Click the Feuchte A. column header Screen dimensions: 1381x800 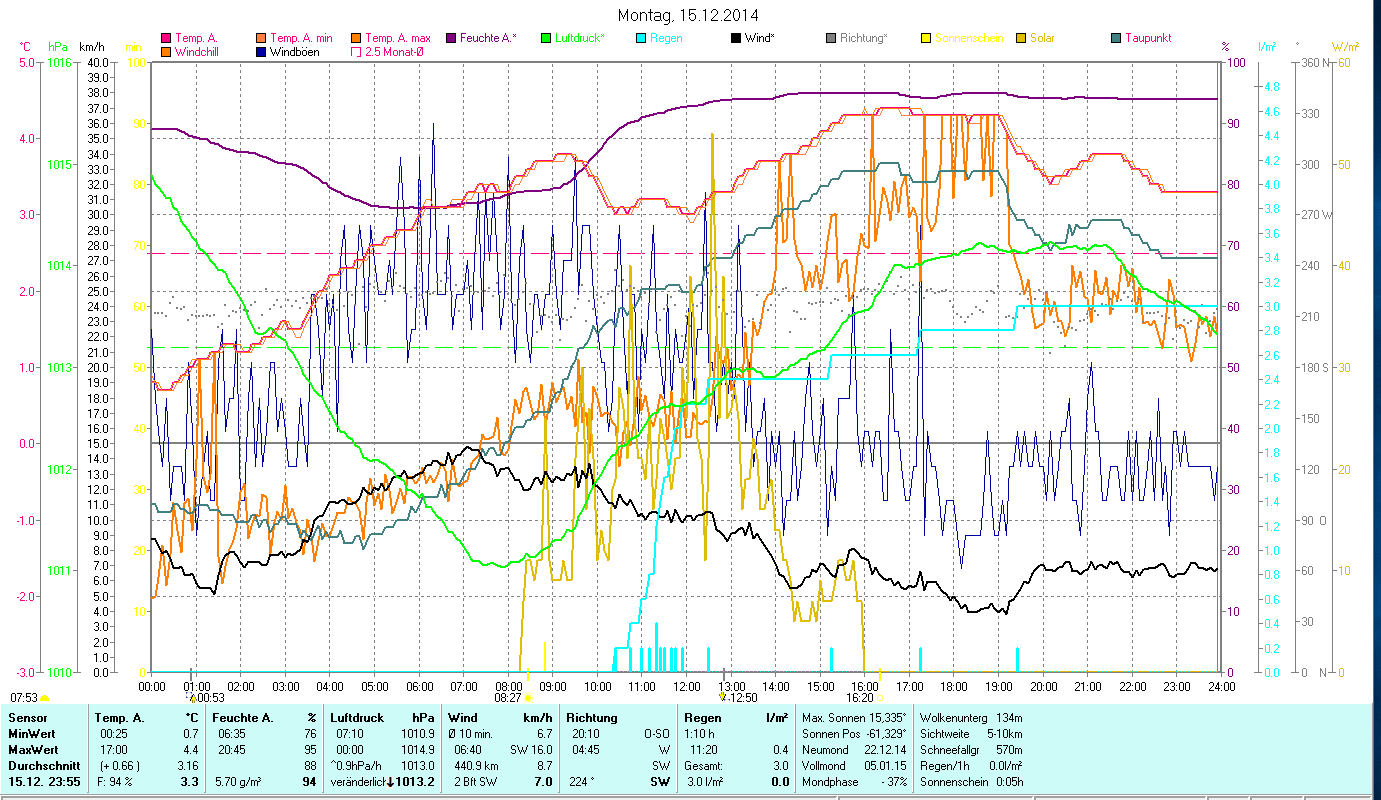244,718
